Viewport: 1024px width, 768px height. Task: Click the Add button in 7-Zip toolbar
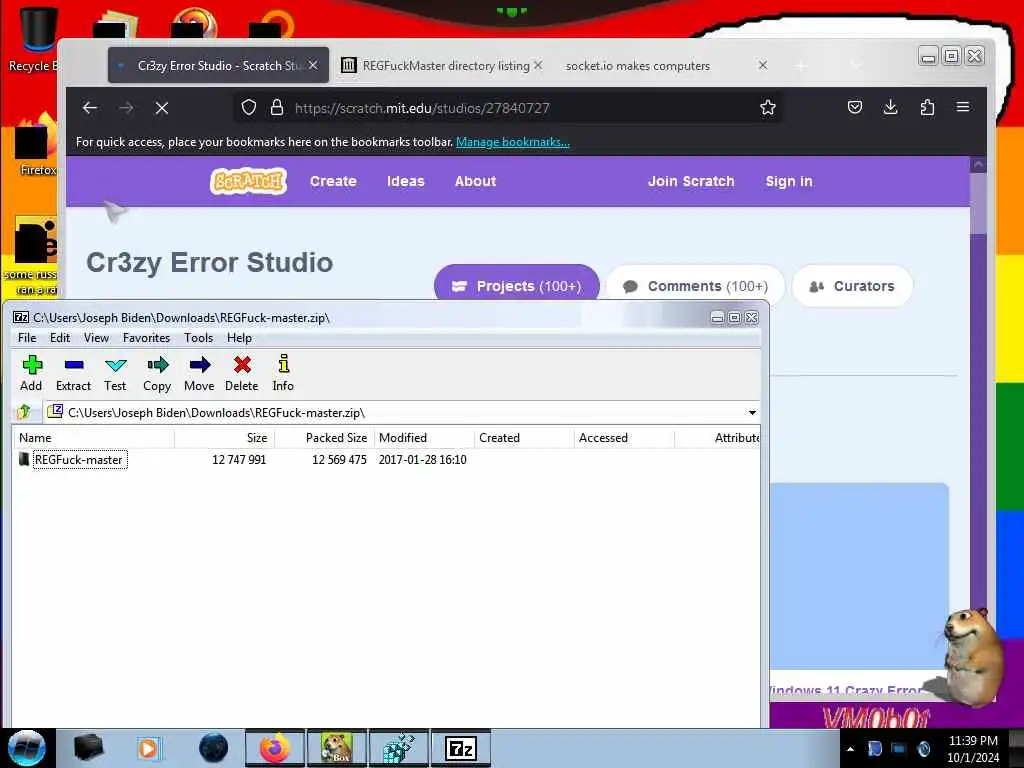[31, 374]
